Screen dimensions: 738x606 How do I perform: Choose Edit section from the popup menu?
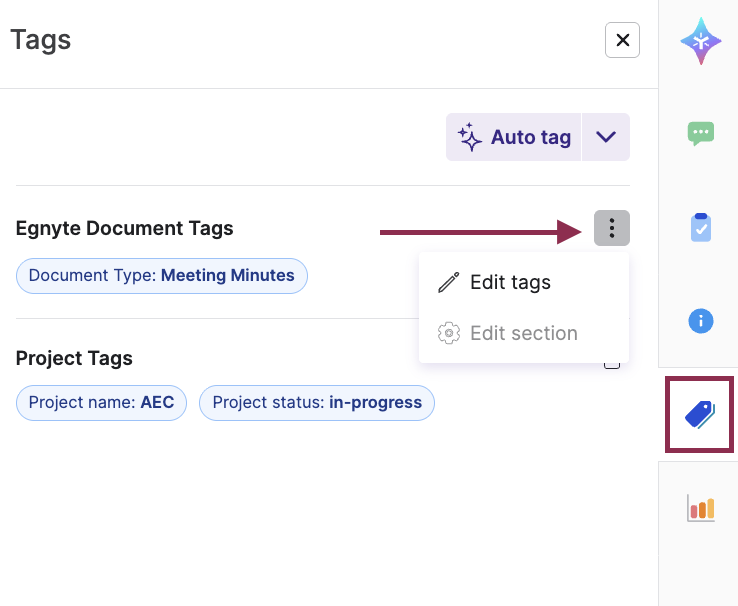click(x=523, y=334)
